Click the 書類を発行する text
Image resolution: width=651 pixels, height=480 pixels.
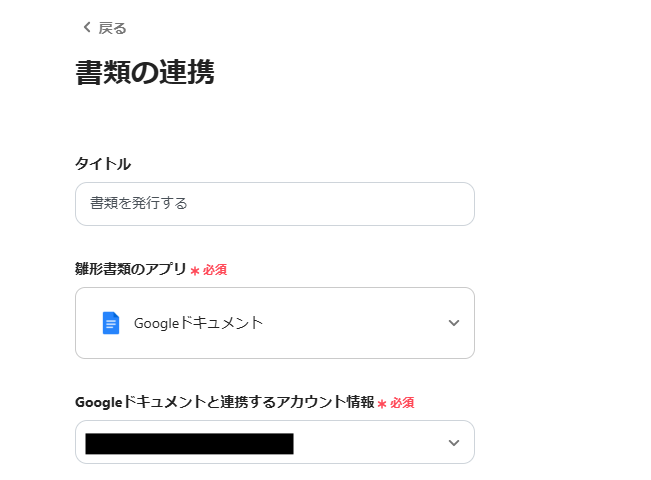click(x=139, y=204)
